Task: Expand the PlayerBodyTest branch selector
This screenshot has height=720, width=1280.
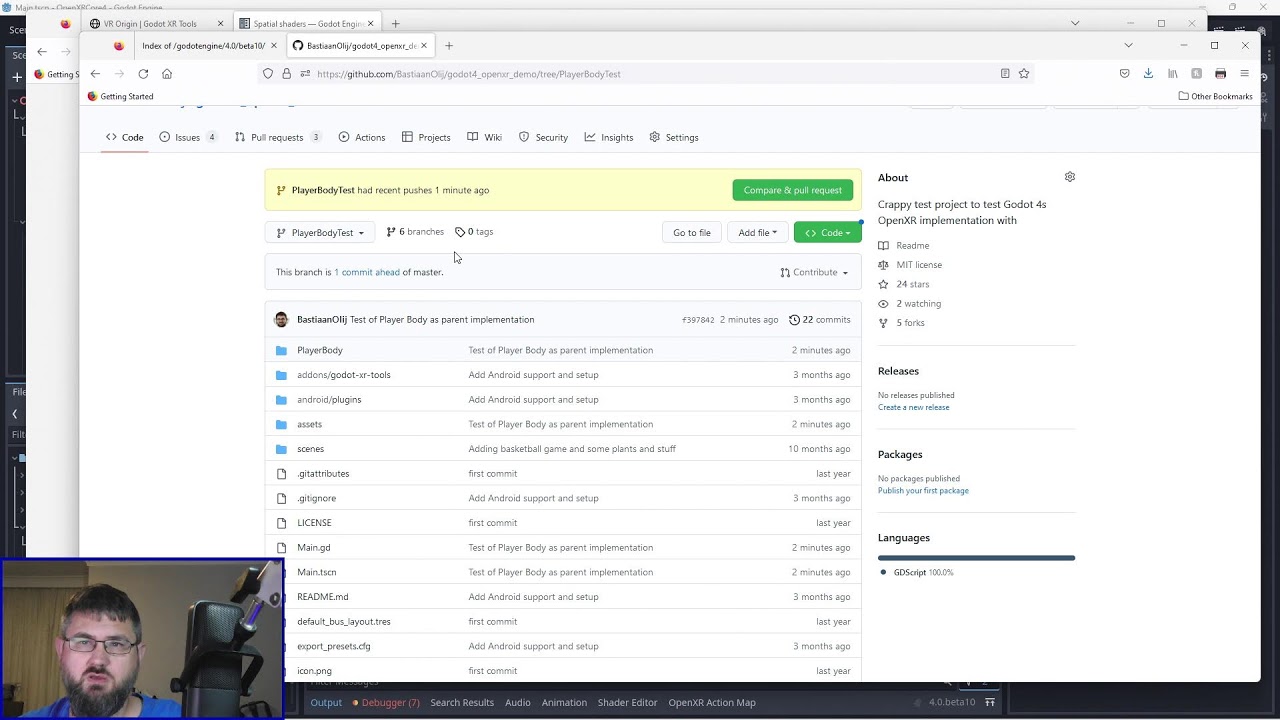Action: (320, 233)
